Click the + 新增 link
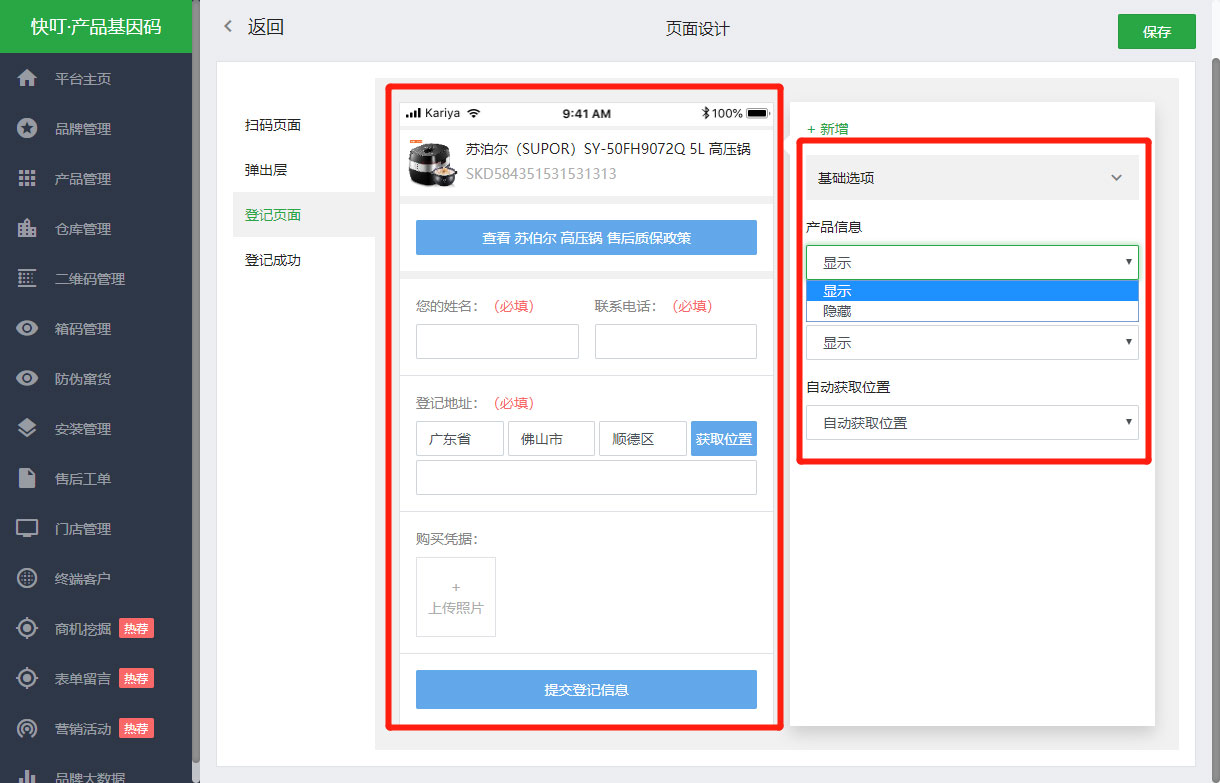Image resolution: width=1220 pixels, height=783 pixels. click(x=828, y=129)
